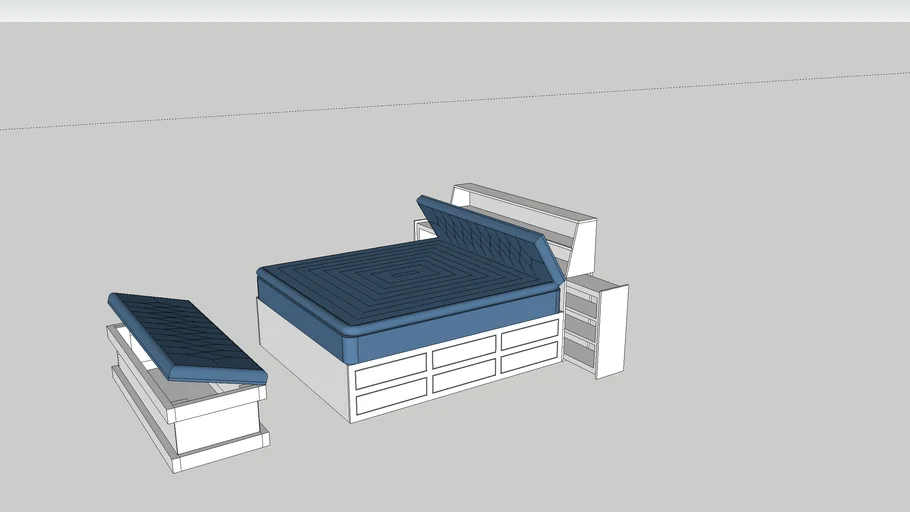This screenshot has width=910, height=512.
Task: Click the lower-left drawer front on the bed base
Action: 391,398
